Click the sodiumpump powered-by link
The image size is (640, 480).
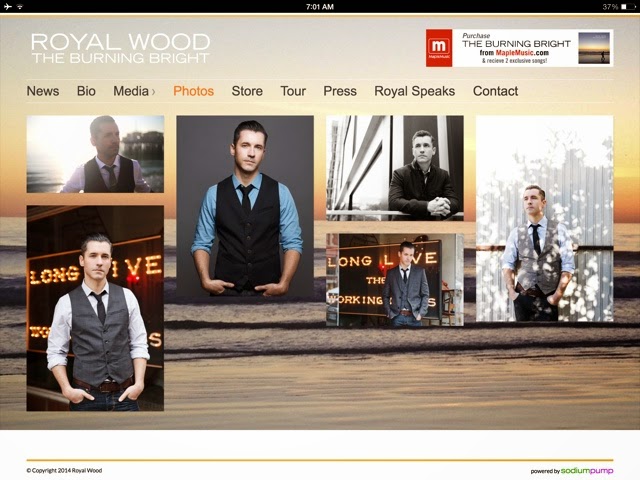point(585,470)
